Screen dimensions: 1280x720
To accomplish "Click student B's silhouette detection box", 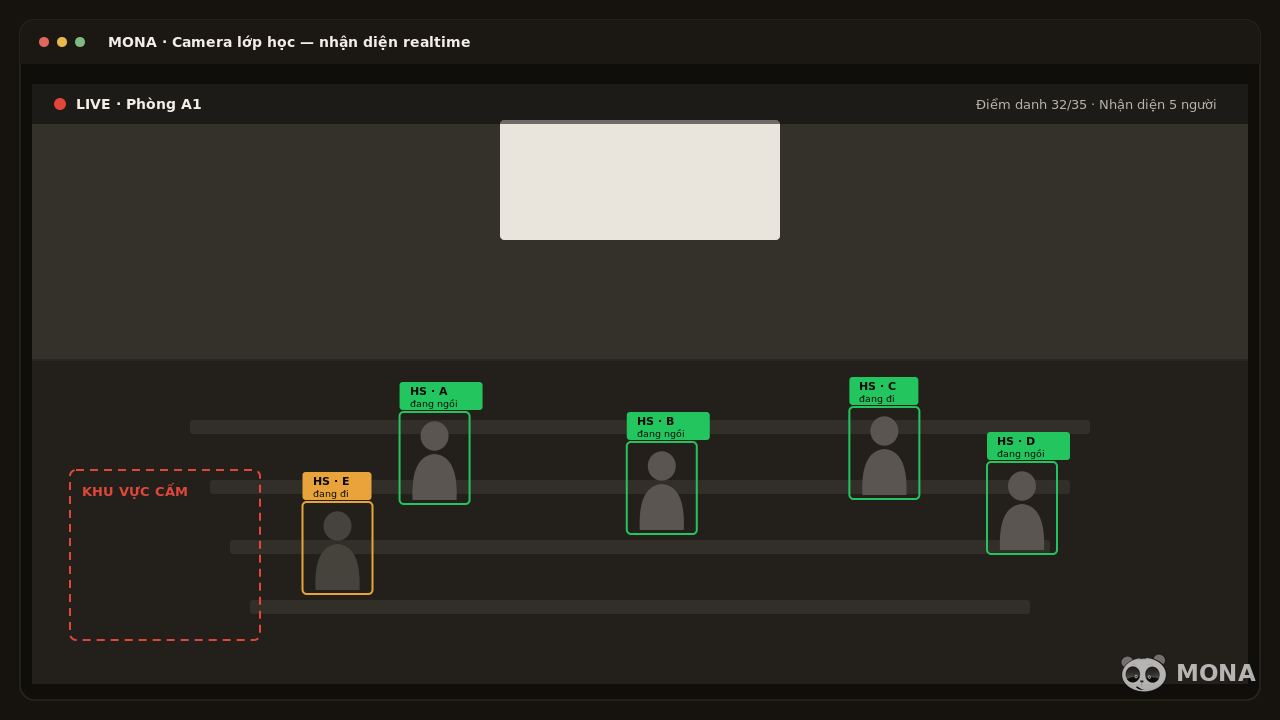I will (x=662, y=488).
